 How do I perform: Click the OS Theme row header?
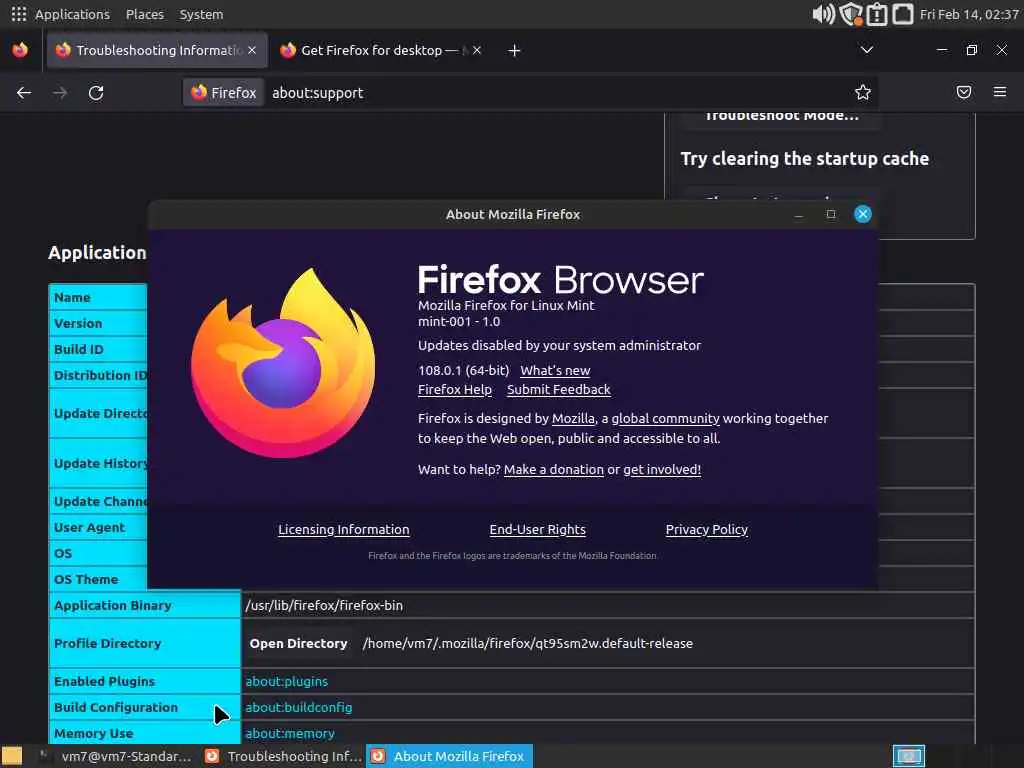[x=98, y=579]
